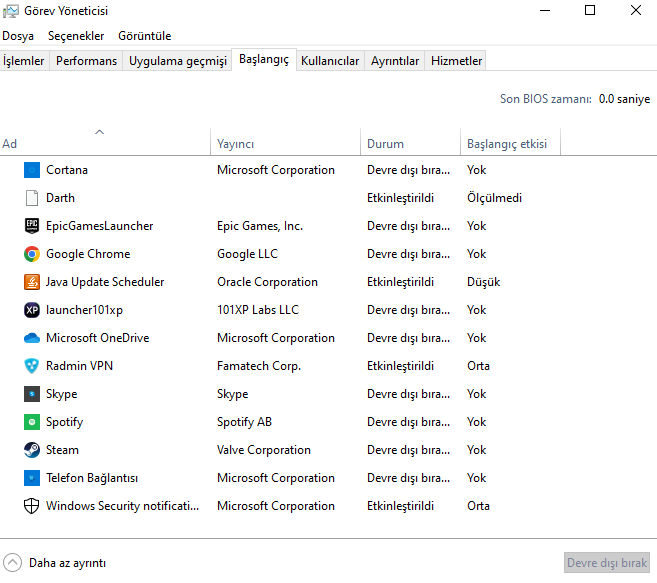Open the Seçenekler menu
This screenshot has width=657, height=583.
point(76,36)
